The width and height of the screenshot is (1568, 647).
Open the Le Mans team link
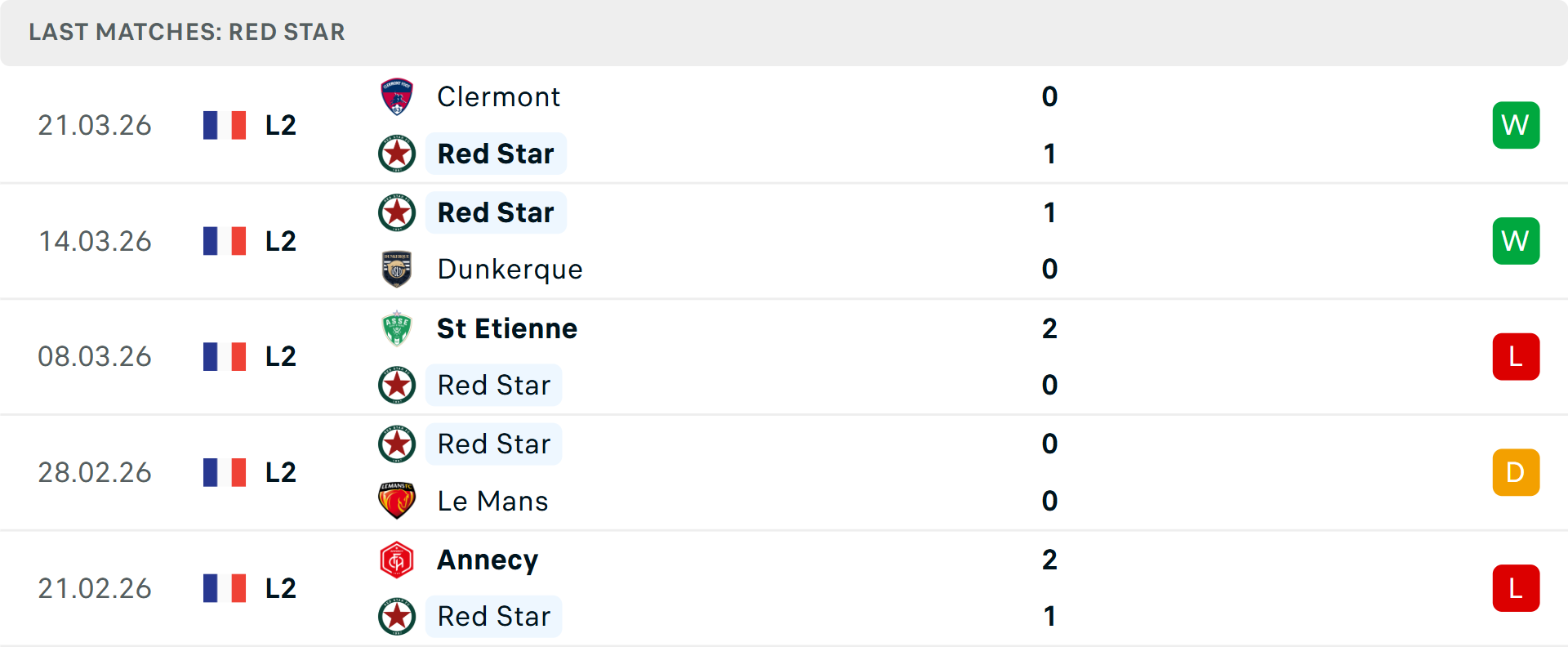[x=492, y=501]
